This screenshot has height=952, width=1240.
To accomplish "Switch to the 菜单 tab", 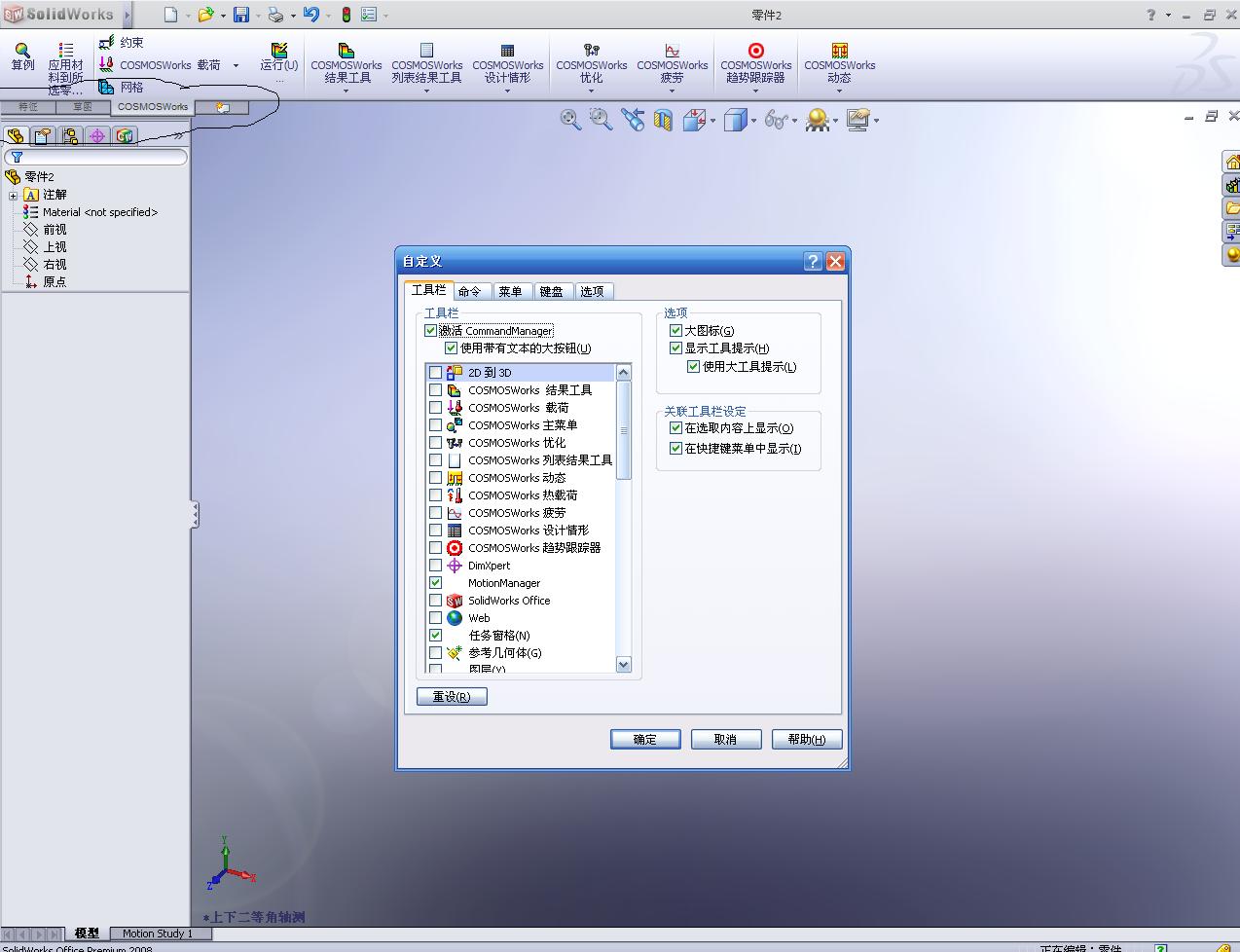I will pos(510,291).
